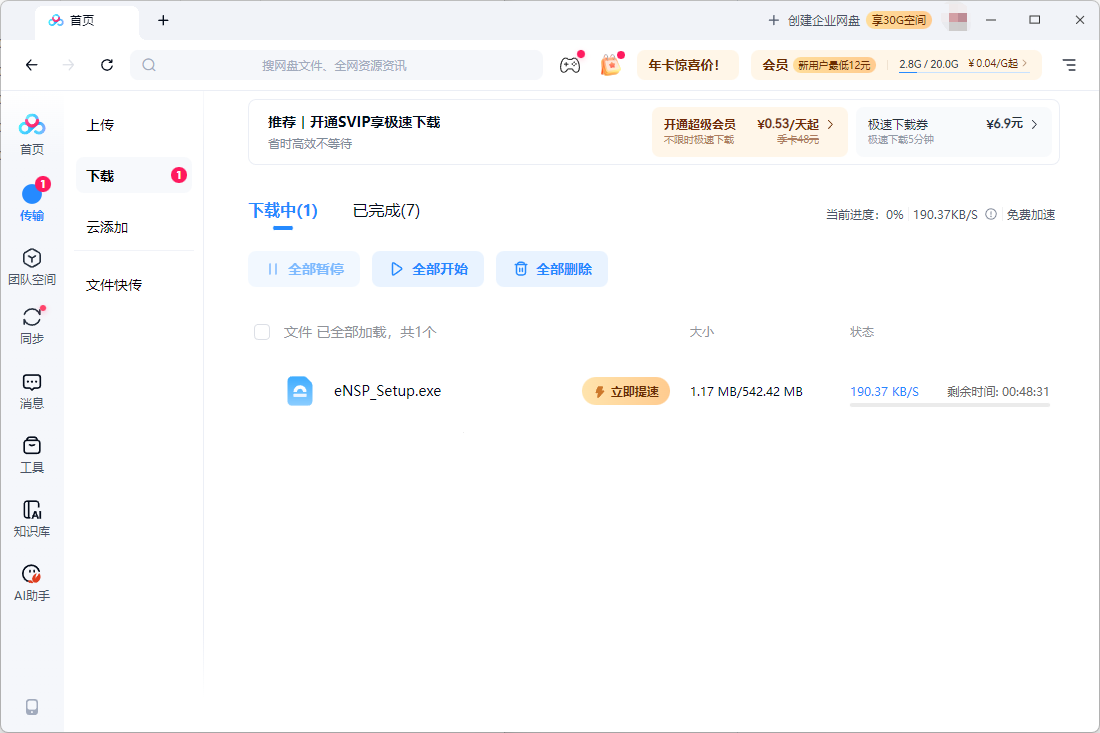Click the eNSP_Setup.exe file name

click(x=387, y=391)
